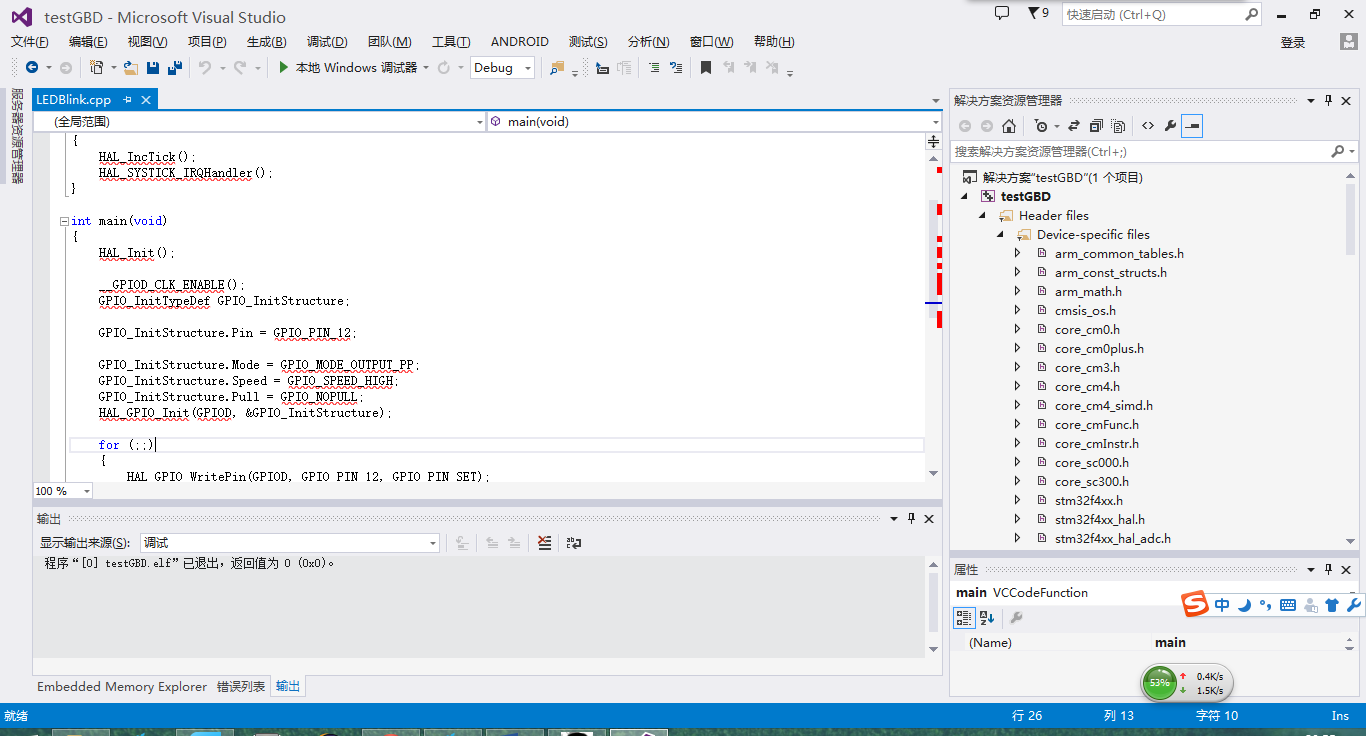Click the save all files icon
The height and width of the screenshot is (736, 1366).
(175, 68)
